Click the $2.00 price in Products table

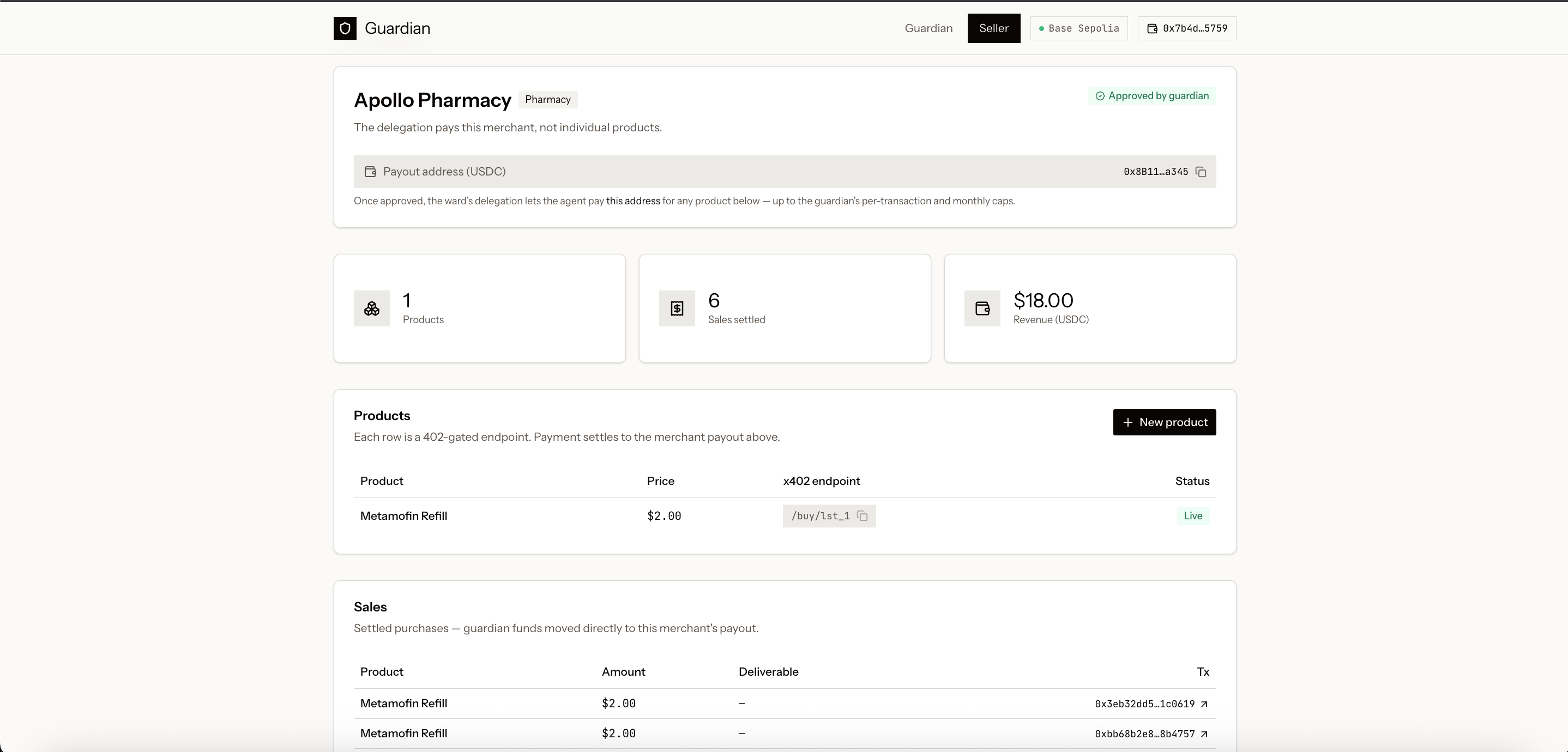pos(664,516)
